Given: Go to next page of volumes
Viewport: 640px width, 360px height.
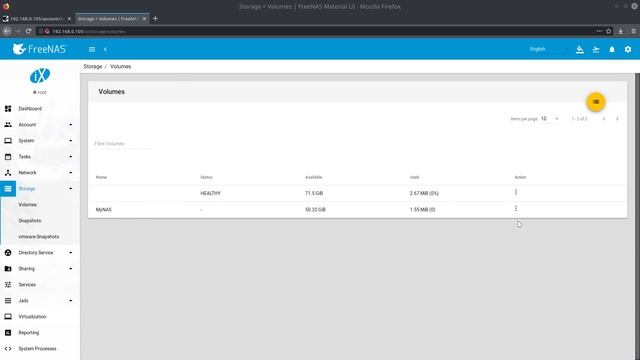Looking at the screenshot, I should pyautogui.click(x=617, y=119).
